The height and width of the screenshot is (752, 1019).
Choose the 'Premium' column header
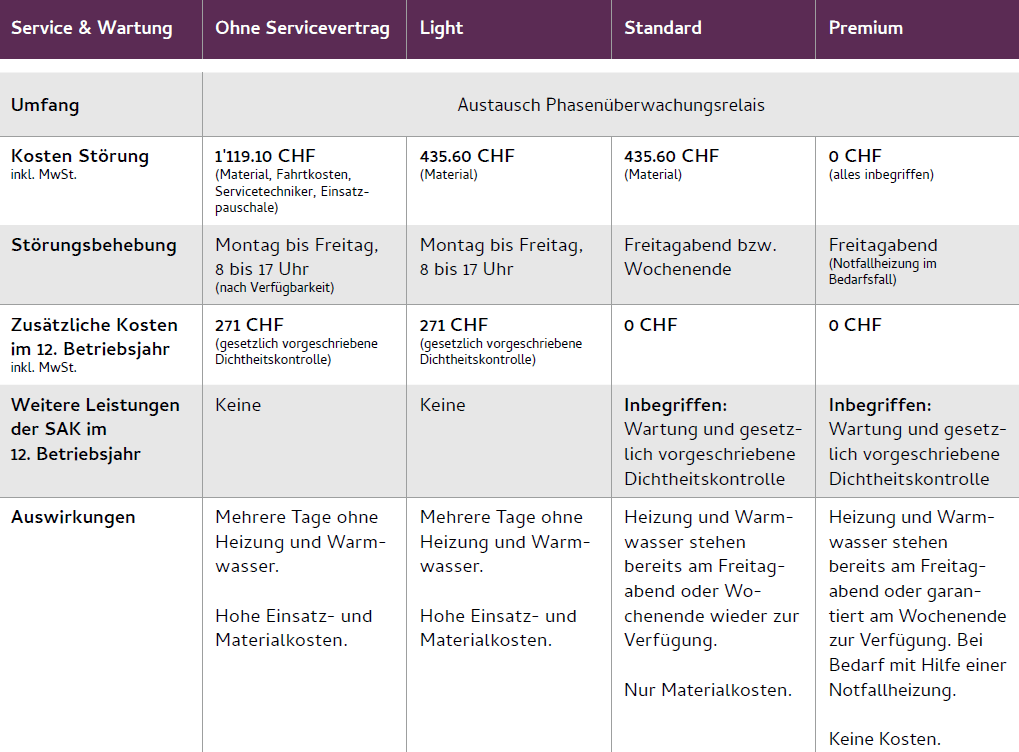(x=865, y=28)
